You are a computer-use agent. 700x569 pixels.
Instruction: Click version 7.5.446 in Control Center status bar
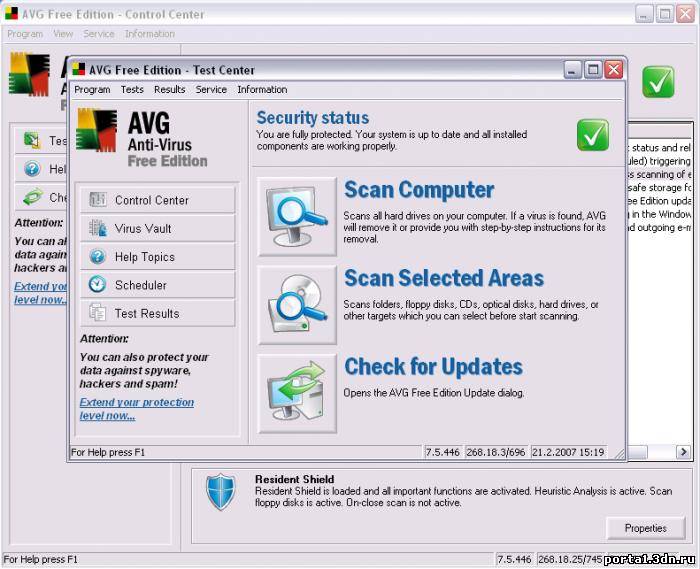click(514, 559)
